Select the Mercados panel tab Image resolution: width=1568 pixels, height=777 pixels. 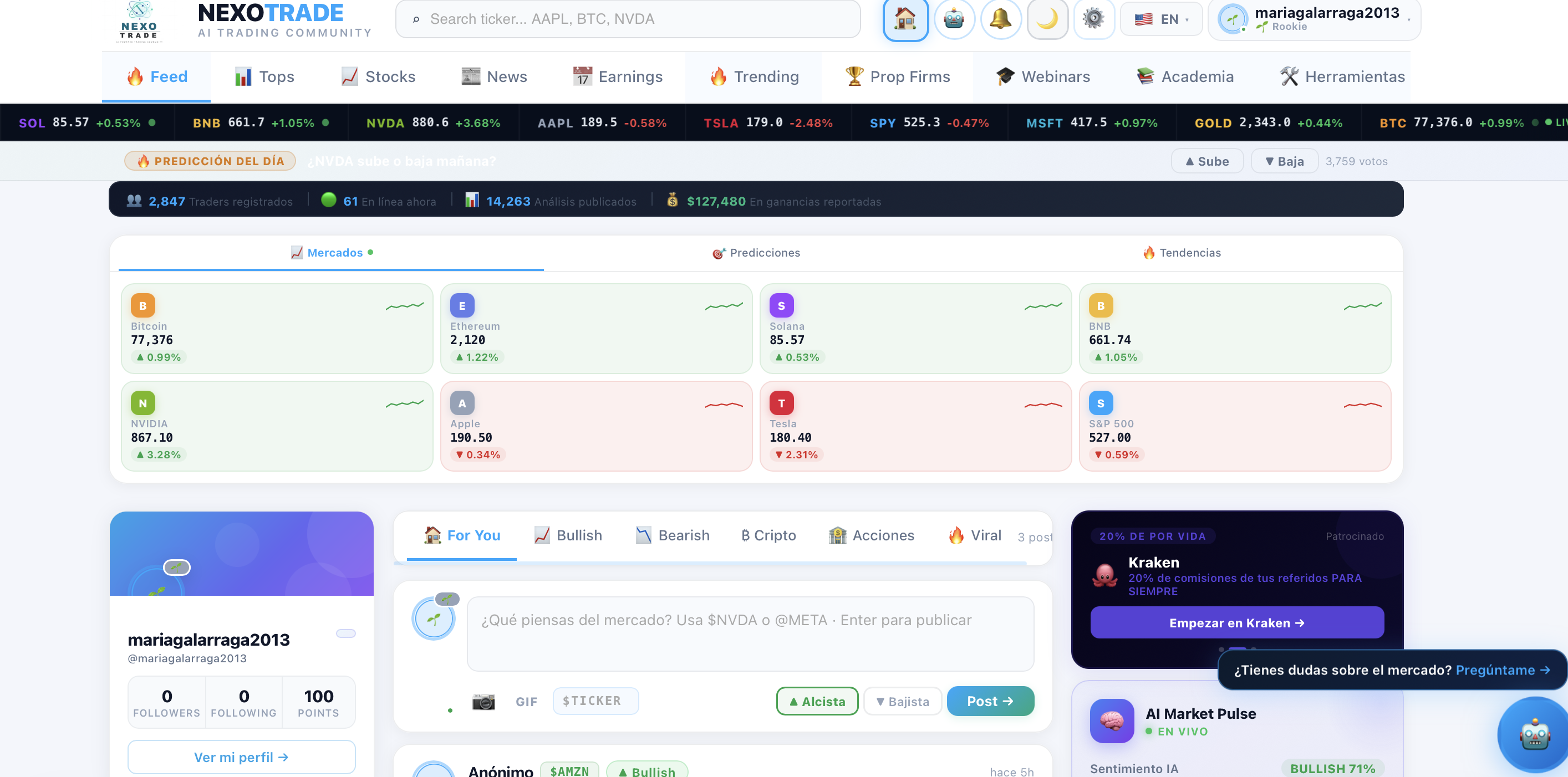click(x=331, y=253)
